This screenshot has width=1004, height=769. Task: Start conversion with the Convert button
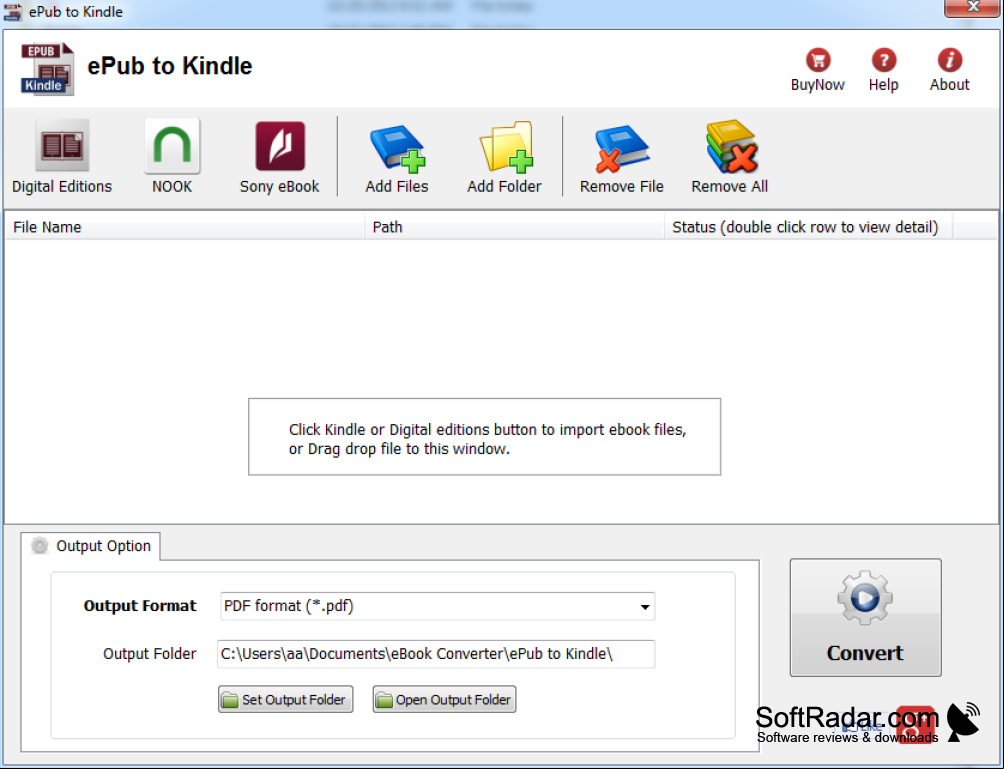[865, 617]
